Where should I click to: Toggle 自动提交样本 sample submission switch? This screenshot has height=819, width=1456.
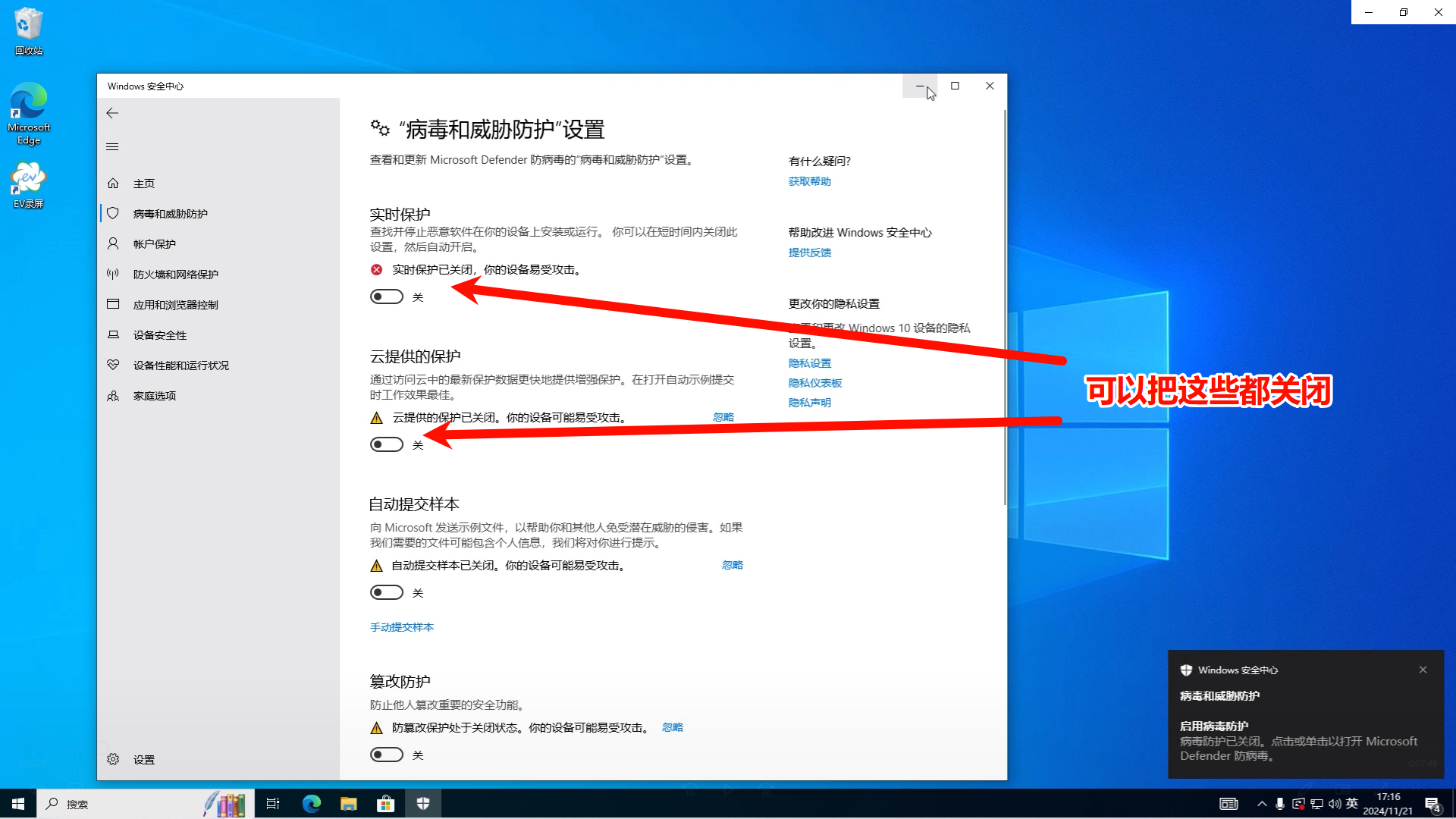pyautogui.click(x=387, y=592)
